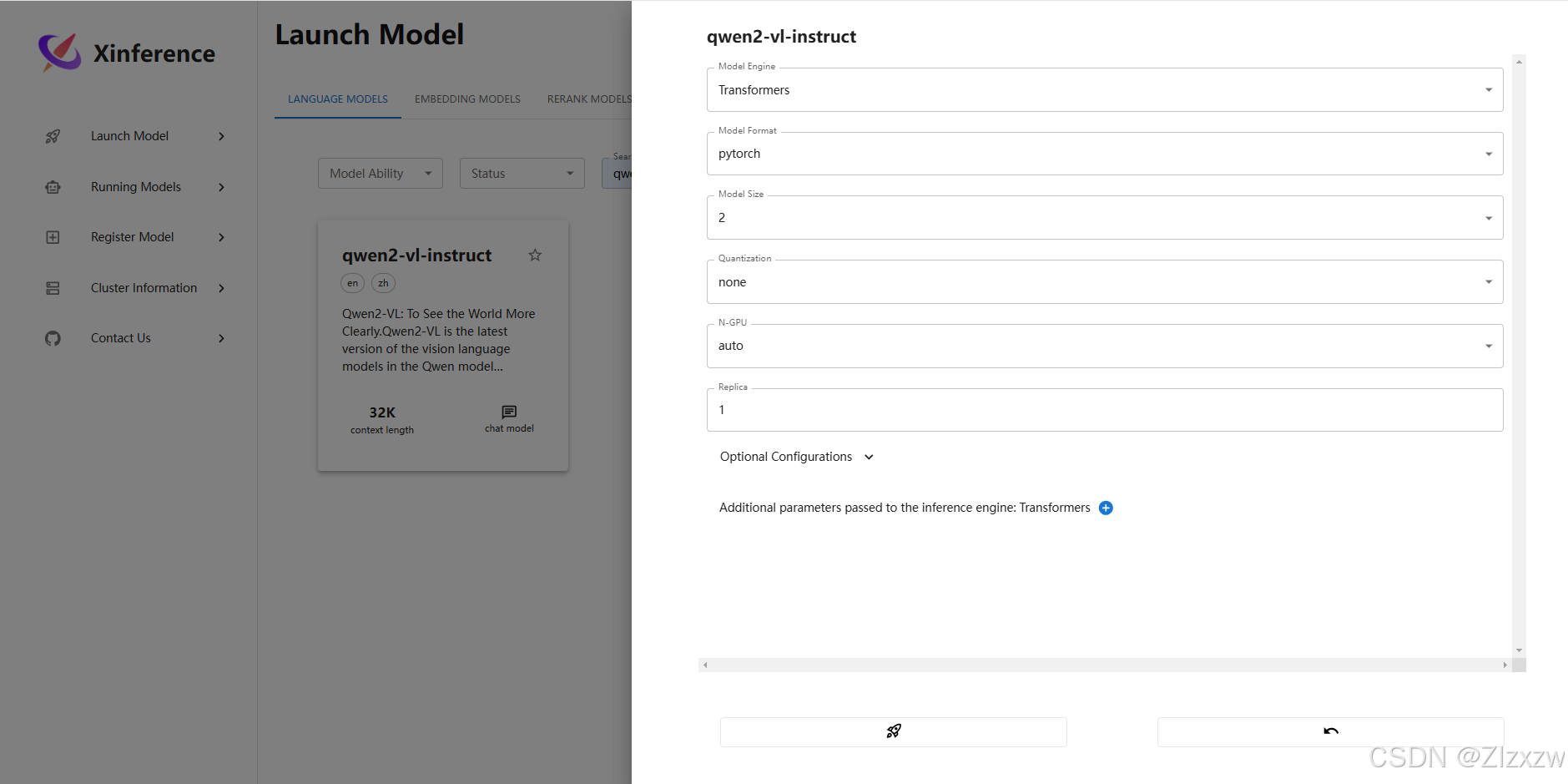The height and width of the screenshot is (784, 1568).
Task: Click the server icon beside Cluster Information
Action: coord(53,288)
